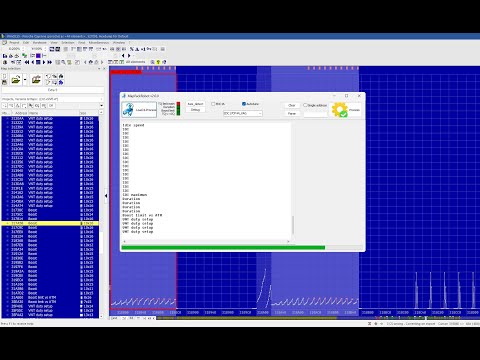Click the 'Idle speed' line in results
The image size is (480, 360).
pos(133,125)
